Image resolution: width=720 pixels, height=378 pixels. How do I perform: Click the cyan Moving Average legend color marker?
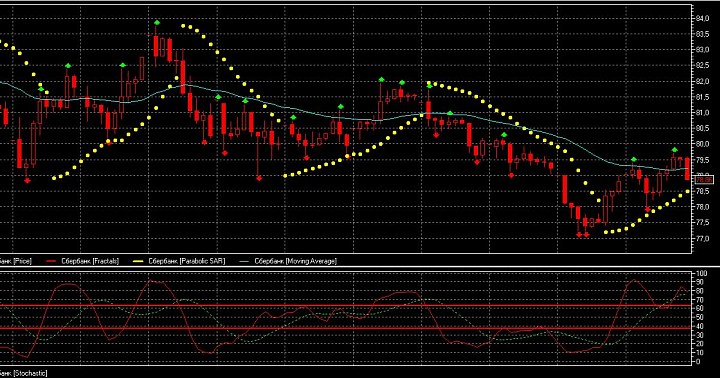tap(245, 261)
